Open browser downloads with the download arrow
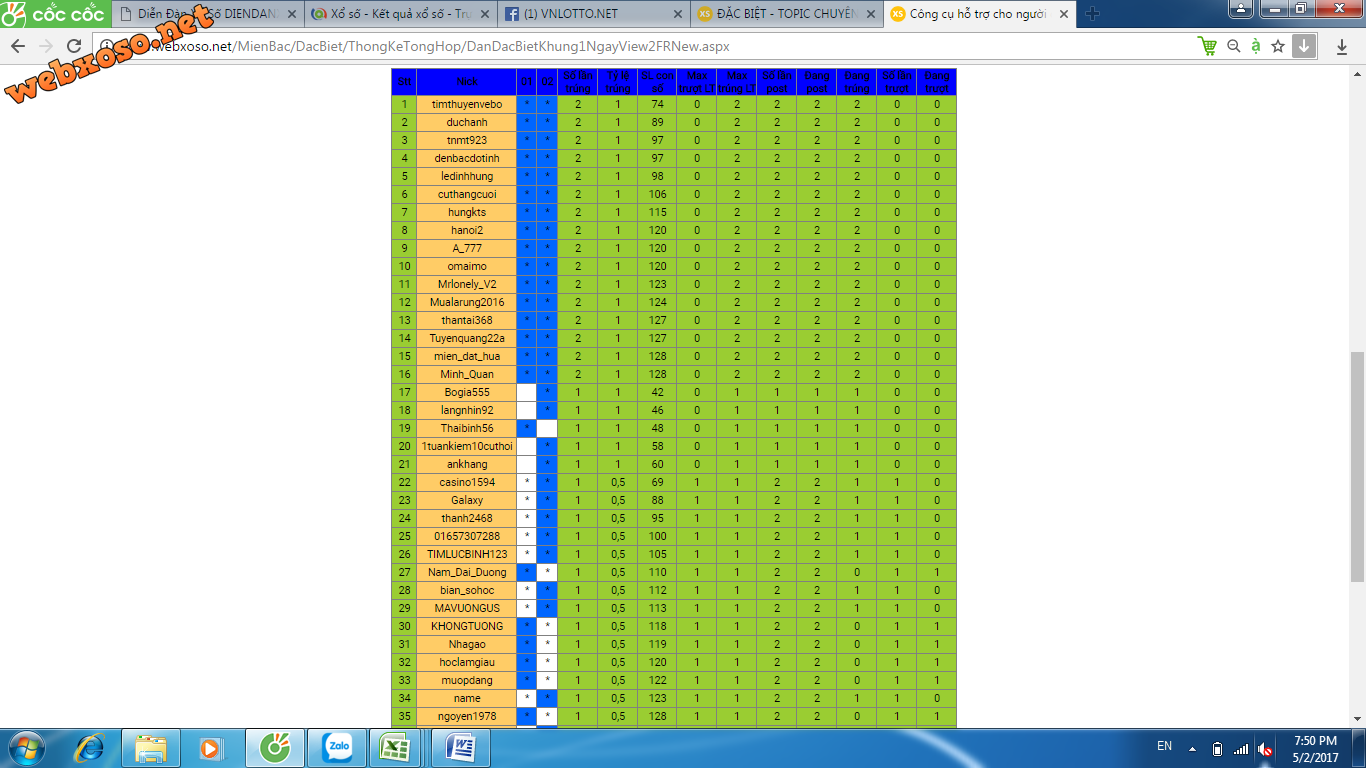The width and height of the screenshot is (1366, 768). point(1341,47)
